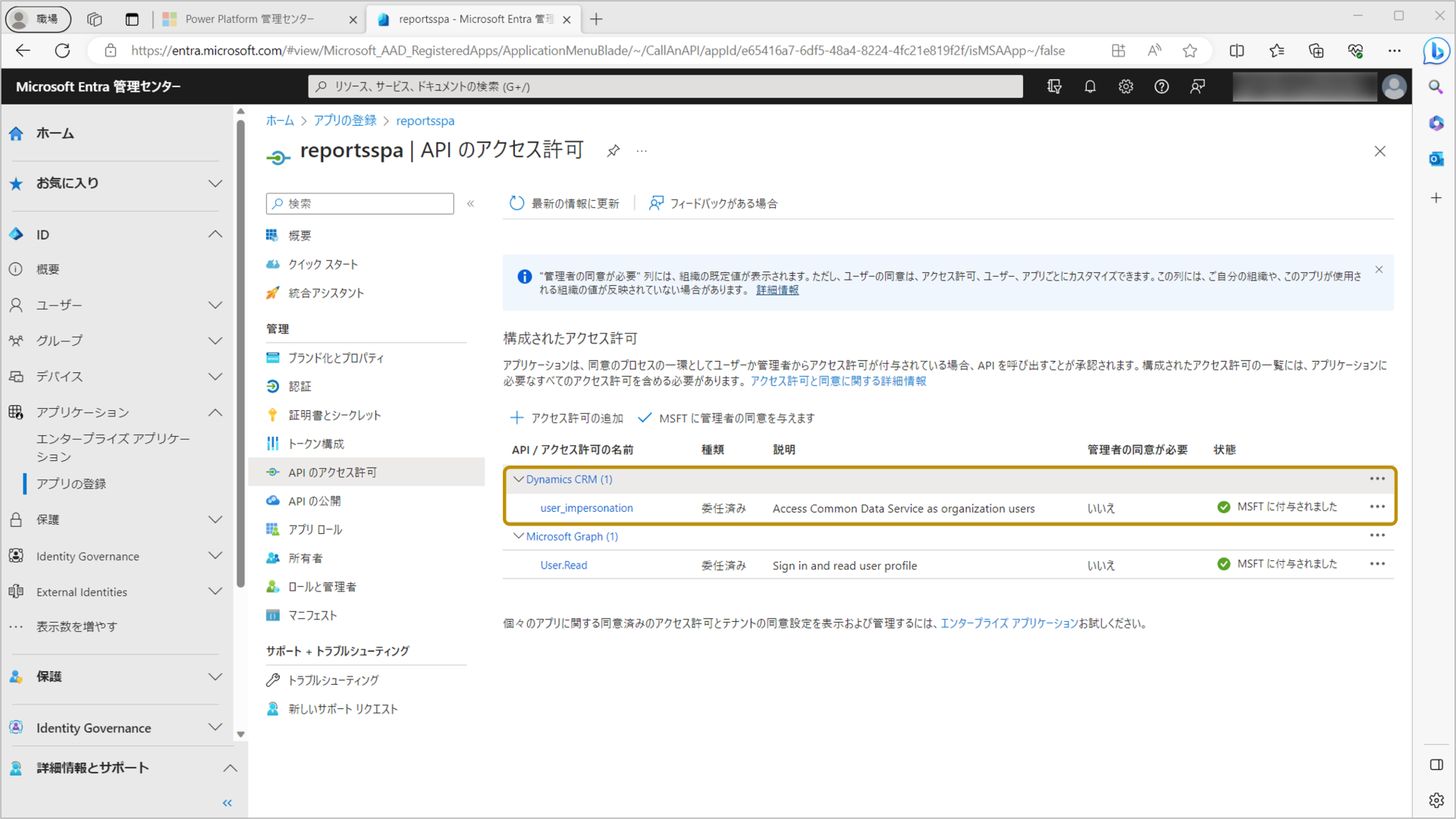Expand the グループ navigation item

[x=215, y=340]
